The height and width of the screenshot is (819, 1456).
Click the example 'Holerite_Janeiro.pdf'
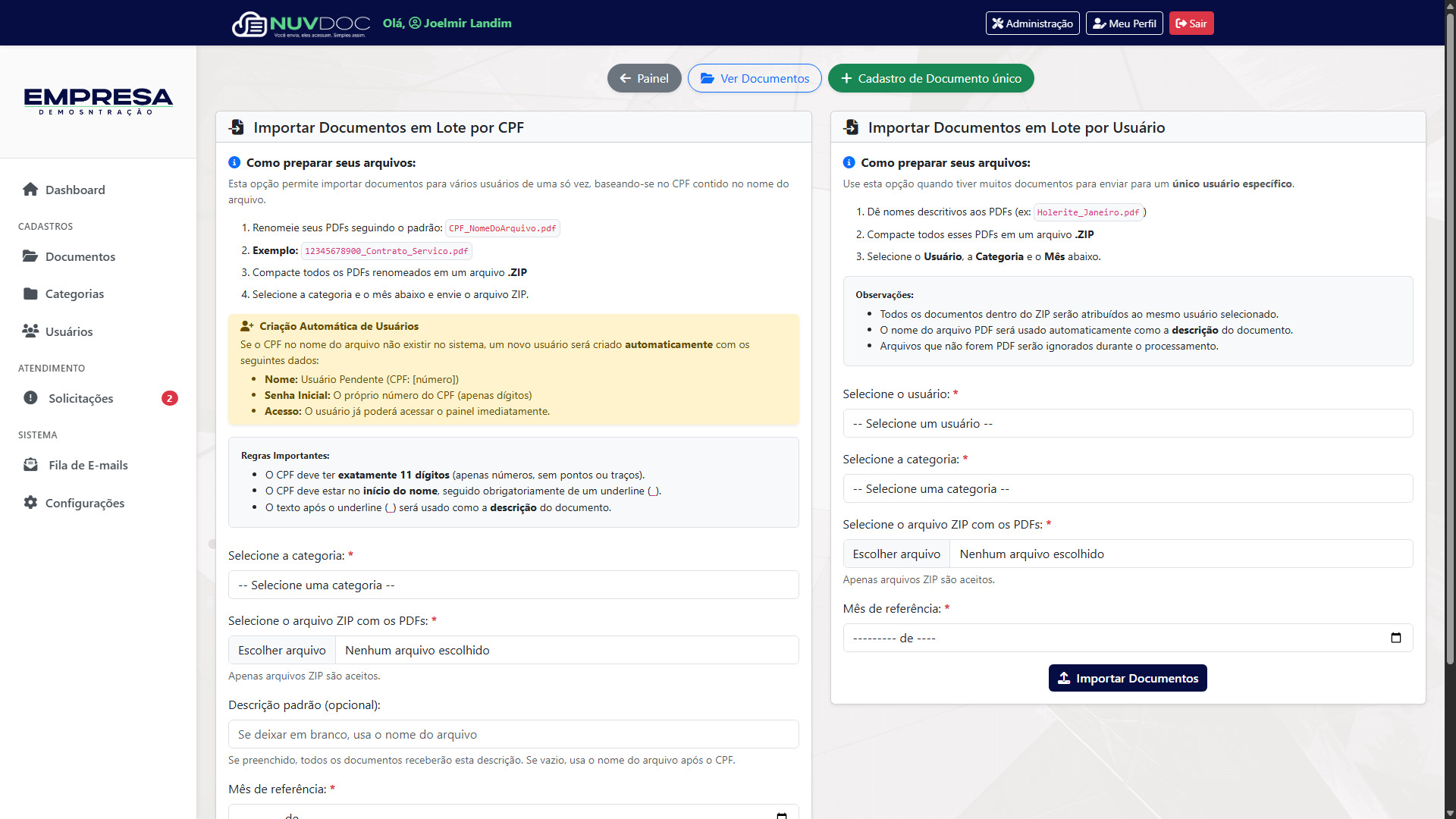click(x=1088, y=212)
